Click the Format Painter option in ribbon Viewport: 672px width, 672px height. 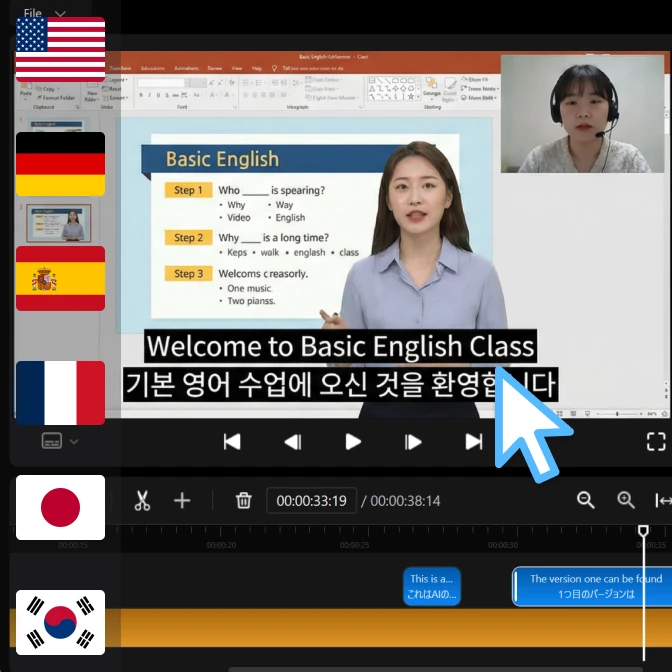[x=56, y=98]
